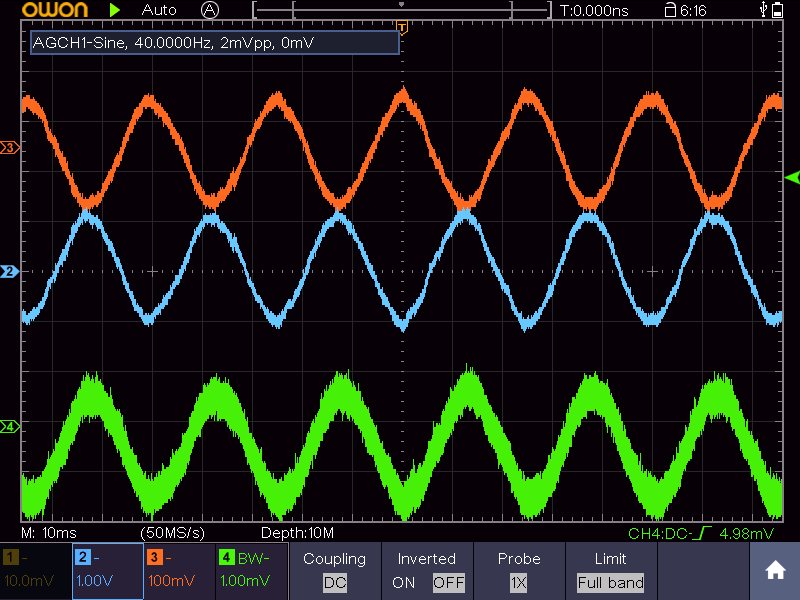Viewport: 800px width, 600px height.
Task: Select DC coupling value
Action: (335, 583)
